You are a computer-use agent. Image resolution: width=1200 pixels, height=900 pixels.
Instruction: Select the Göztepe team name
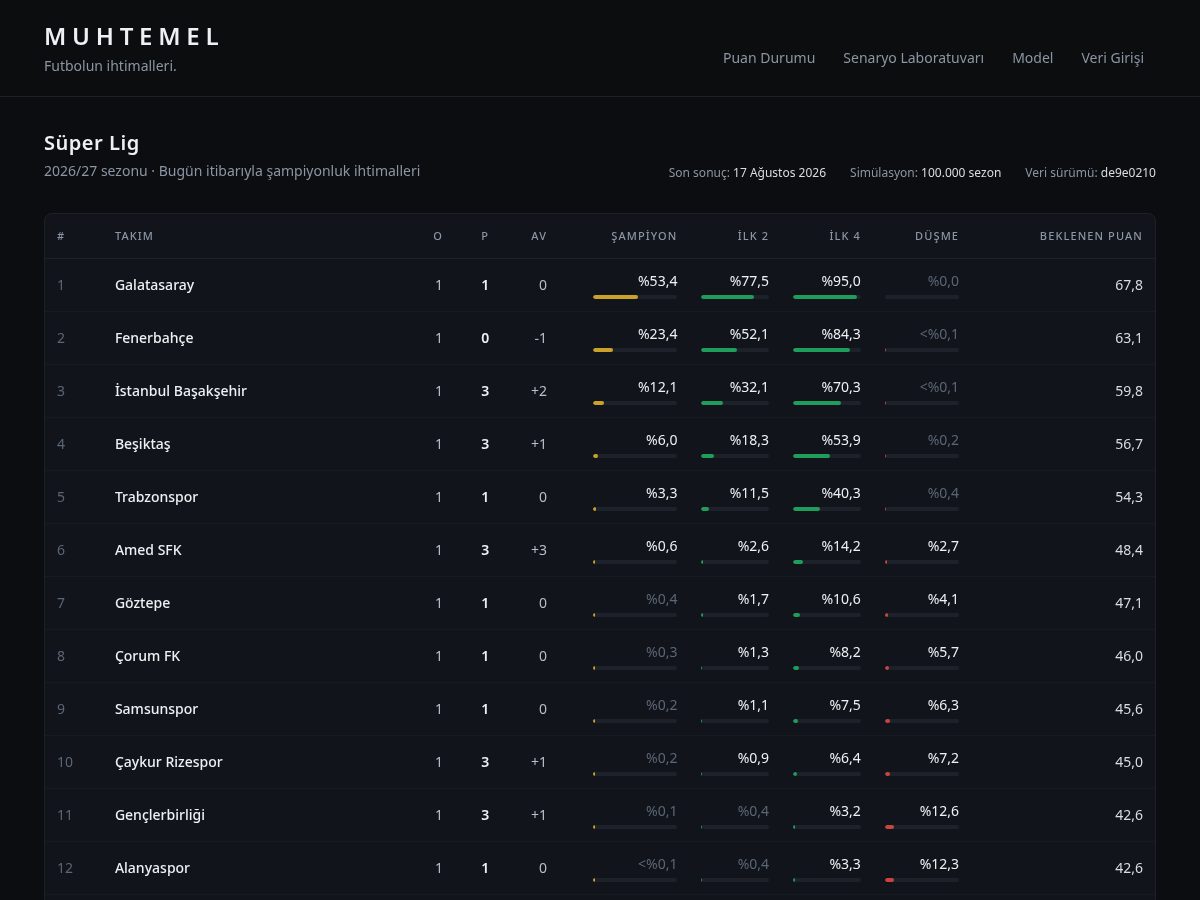[x=143, y=603]
